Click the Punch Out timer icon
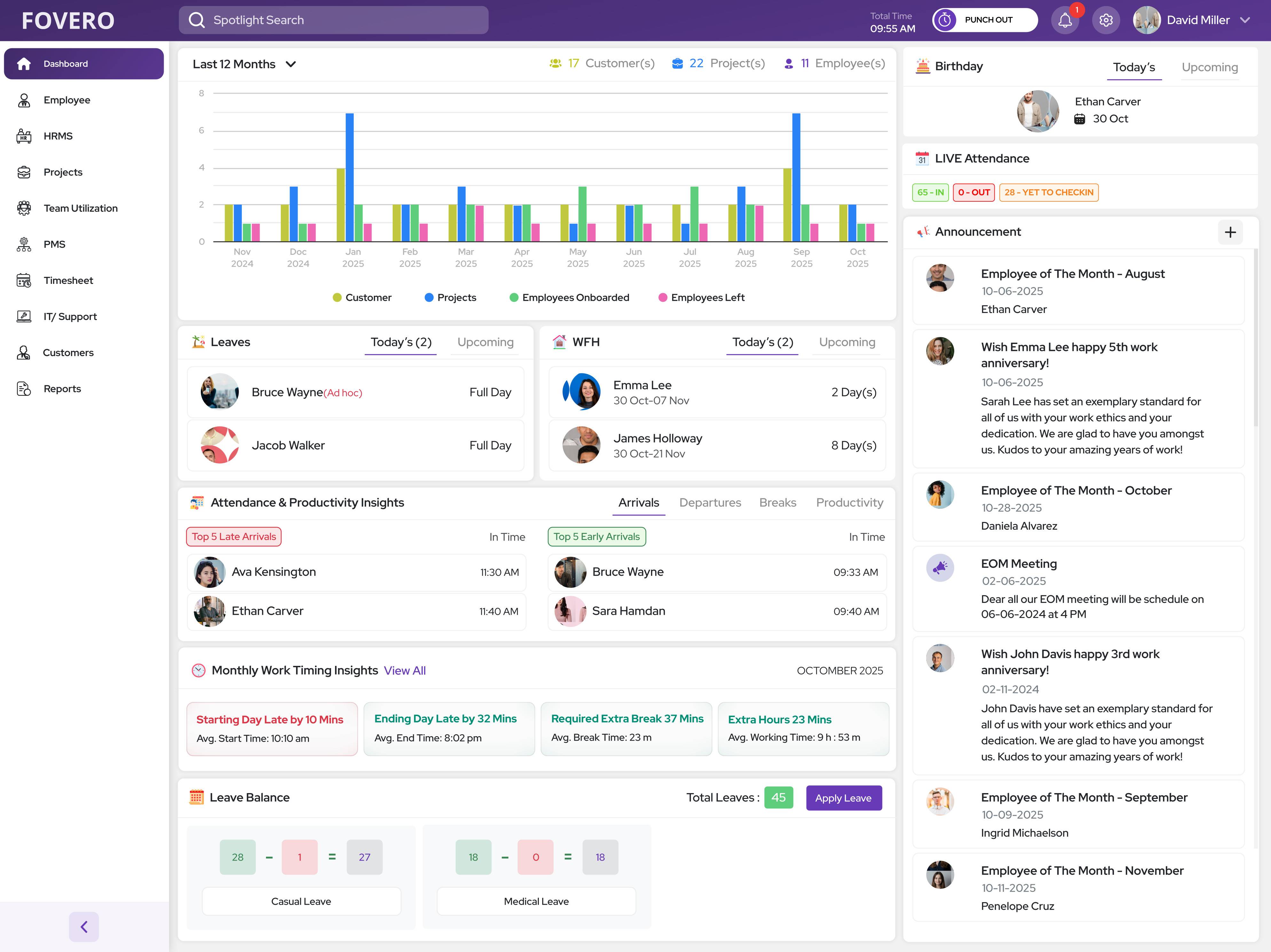Screen dimensions: 1271x952 click(945, 20)
